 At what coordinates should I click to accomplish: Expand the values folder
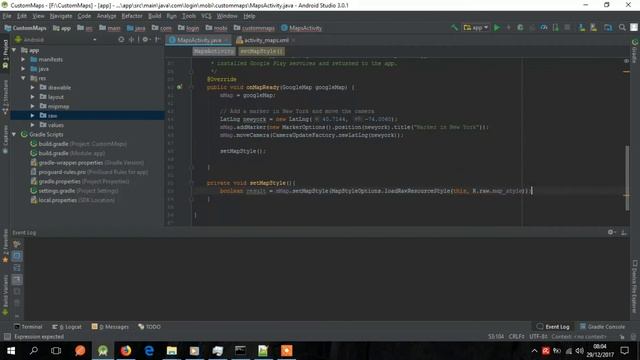(x=33, y=125)
